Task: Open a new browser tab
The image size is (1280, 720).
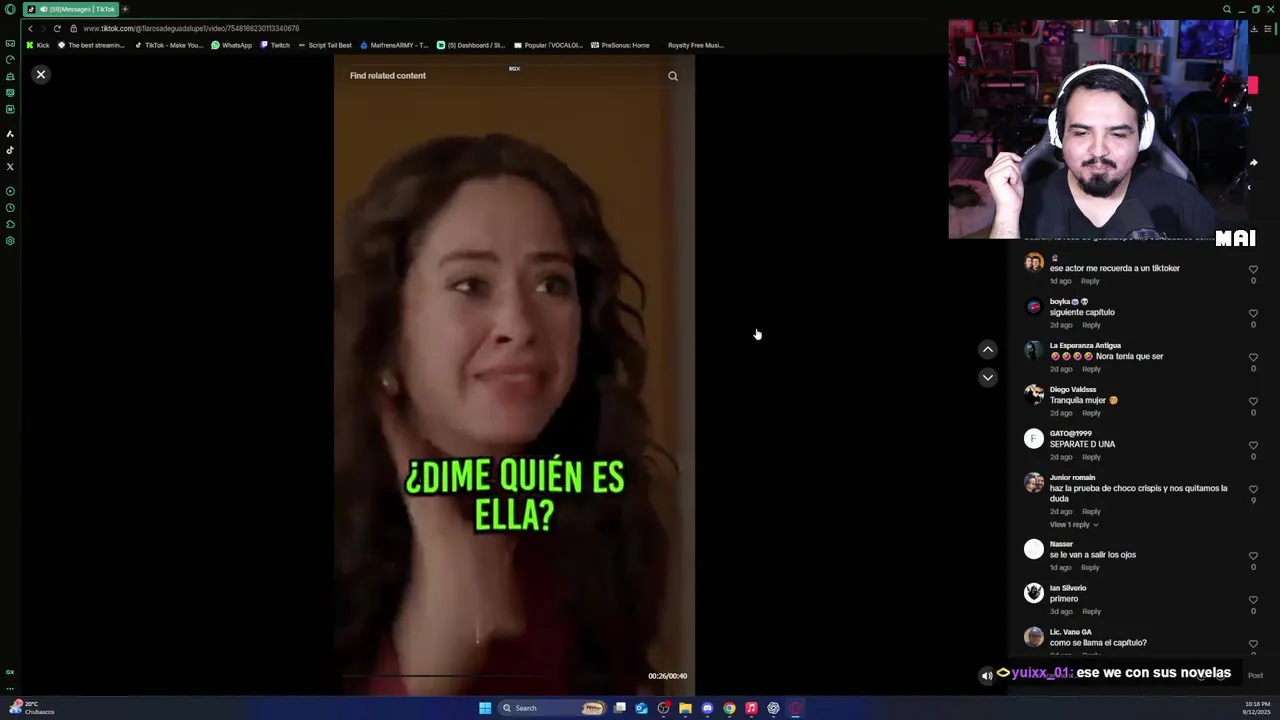Action: click(125, 9)
